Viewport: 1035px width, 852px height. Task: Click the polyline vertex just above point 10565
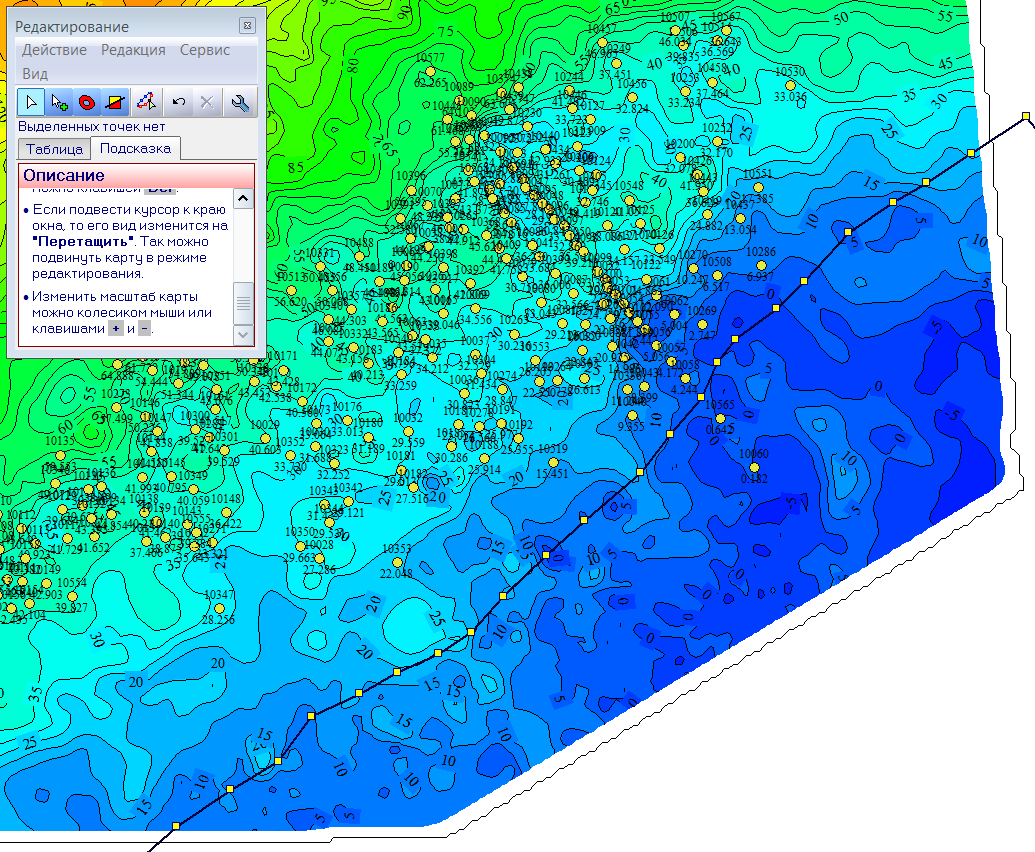[x=701, y=397]
